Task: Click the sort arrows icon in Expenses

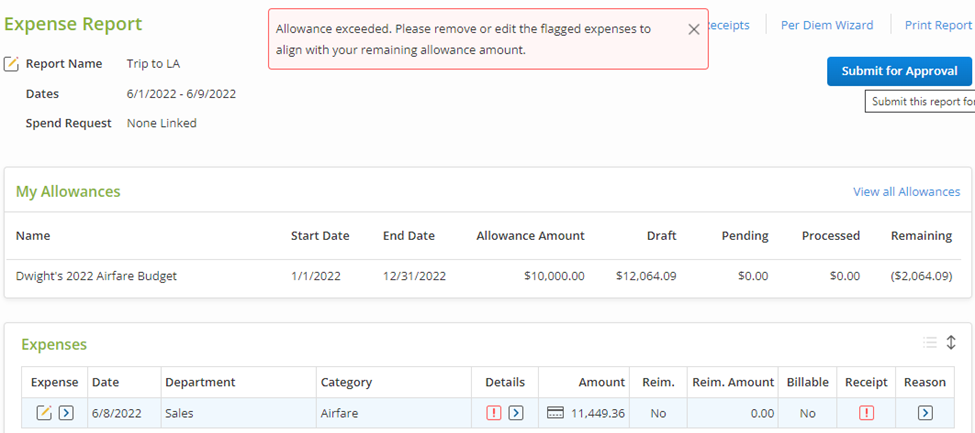Action: (x=951, y=343)
